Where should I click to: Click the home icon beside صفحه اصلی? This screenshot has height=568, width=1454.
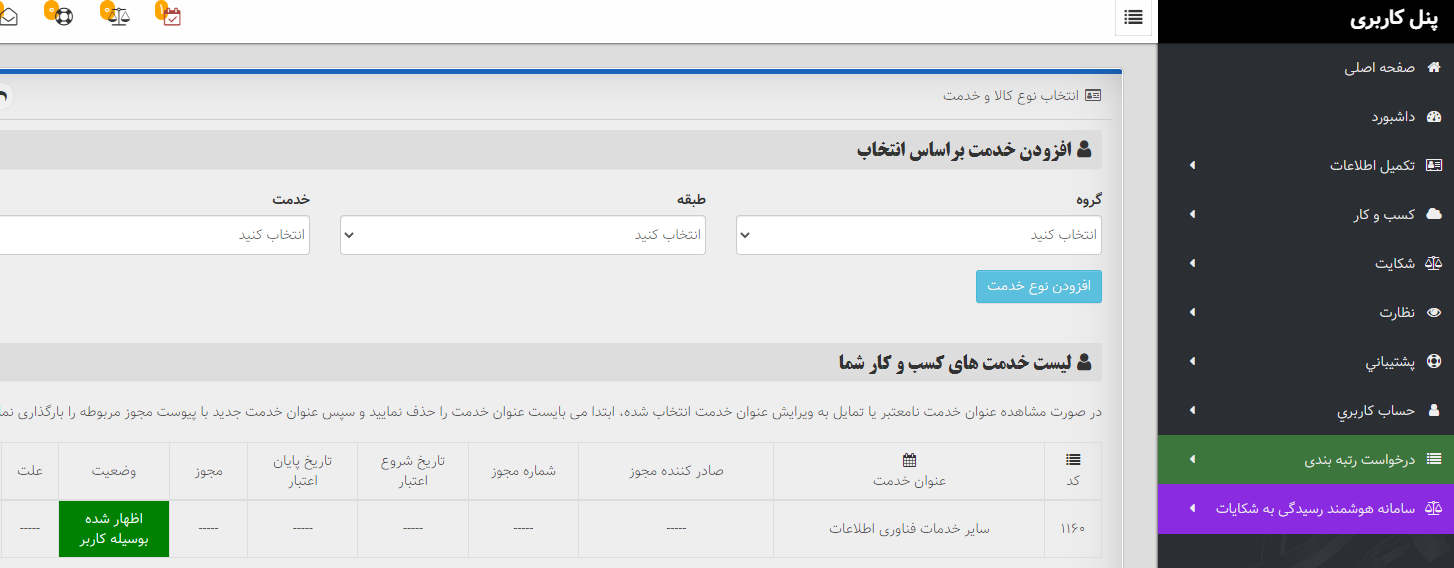pyautogui.click(x=1434, y=68)
